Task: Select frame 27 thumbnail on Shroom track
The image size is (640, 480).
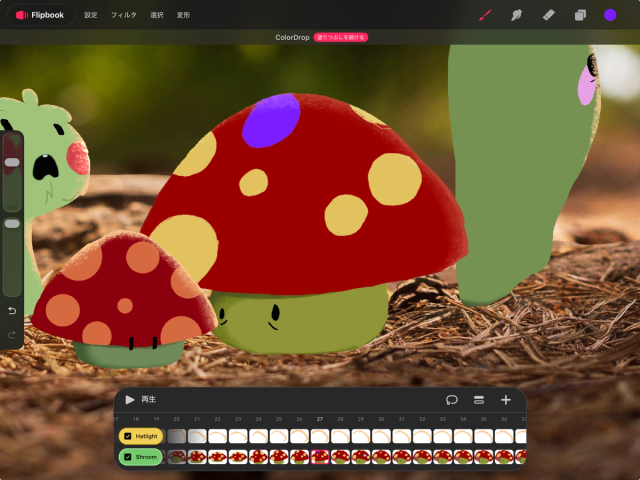Action: coord(320,457)
